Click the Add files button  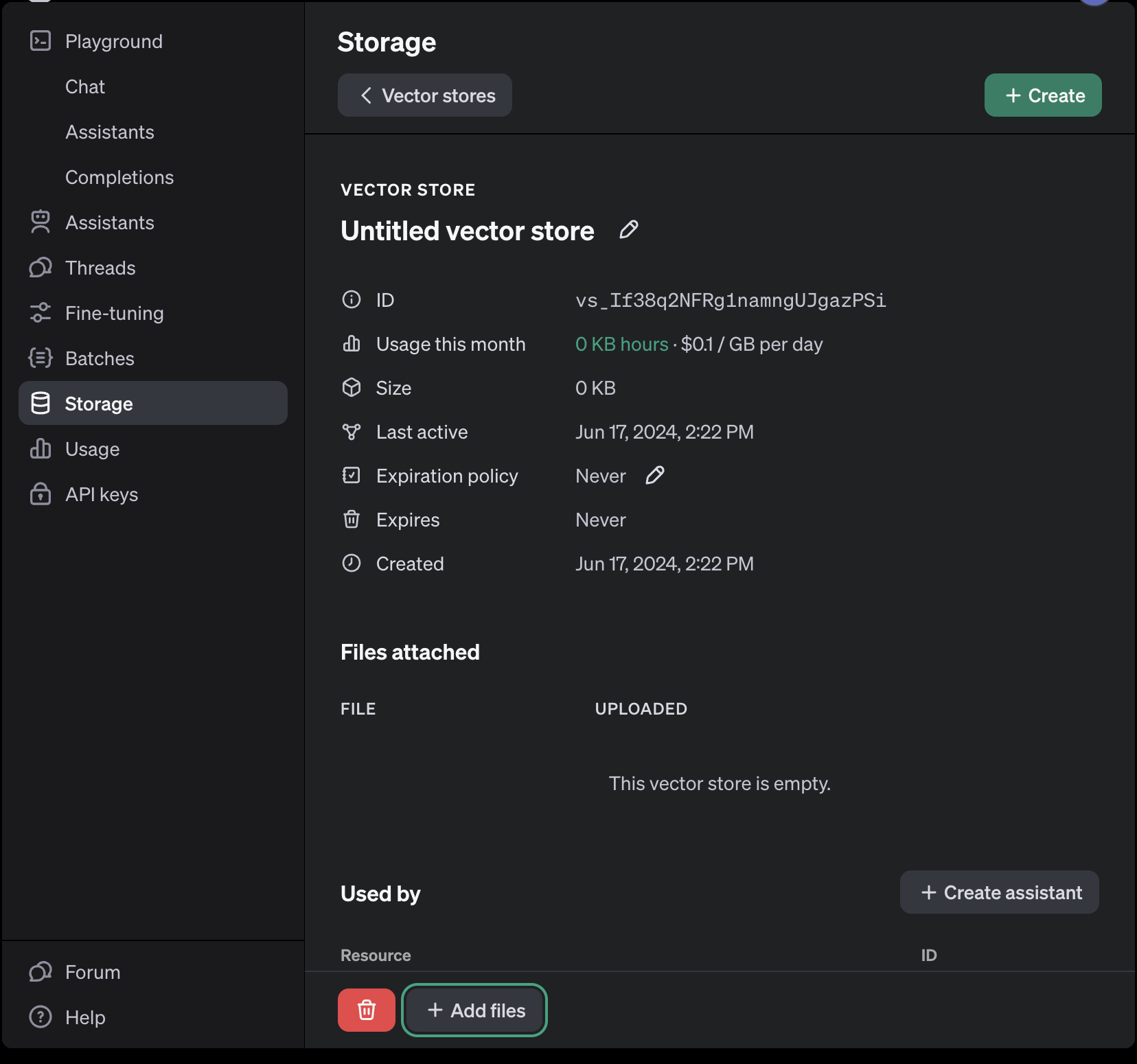click(474, 1010)
